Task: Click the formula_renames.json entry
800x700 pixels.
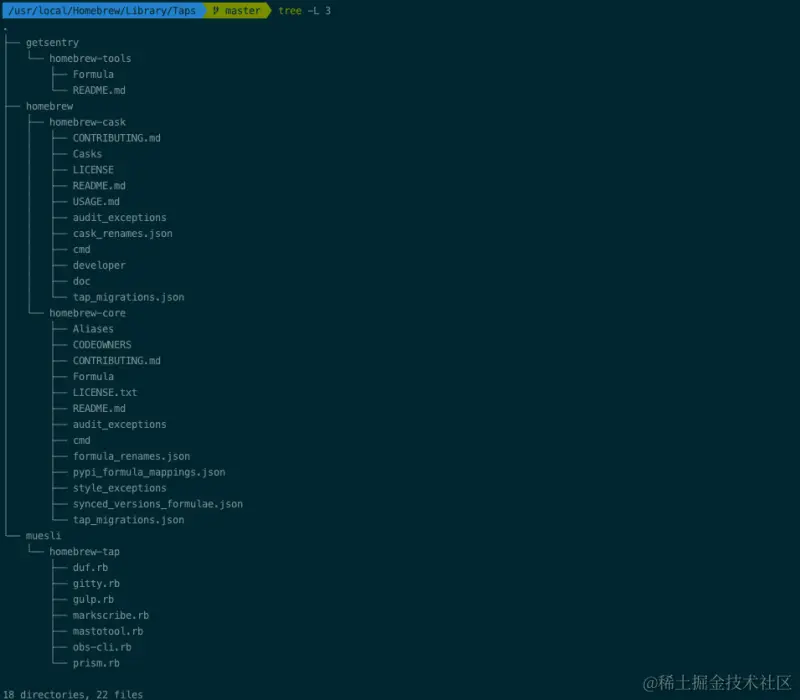Action: coord(132,457)
